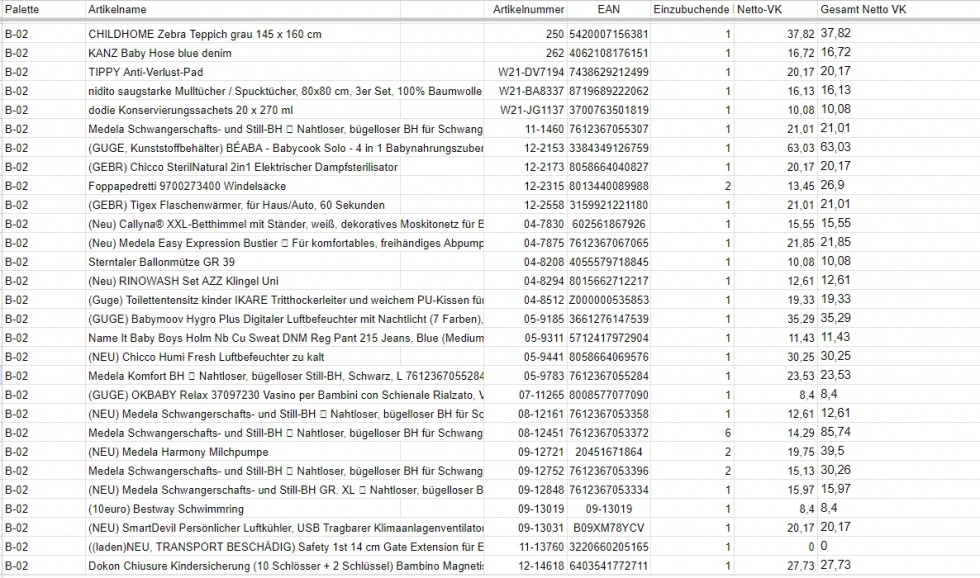The image size is (980, 578).
Task: Select the dodie Konservierungssachets cell
Action: 191,110
